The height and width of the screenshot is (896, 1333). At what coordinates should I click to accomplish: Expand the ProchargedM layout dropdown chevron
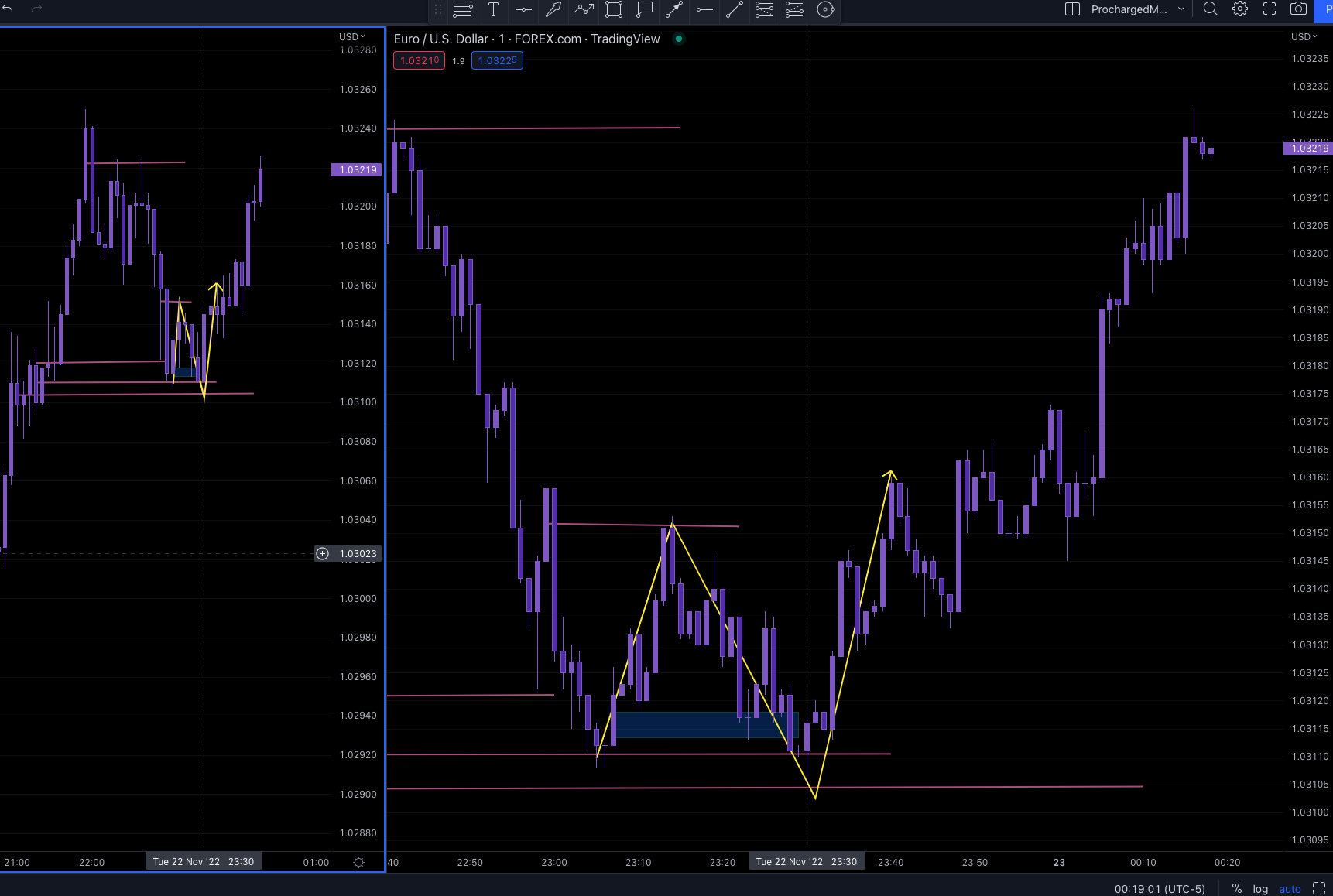1181,9
